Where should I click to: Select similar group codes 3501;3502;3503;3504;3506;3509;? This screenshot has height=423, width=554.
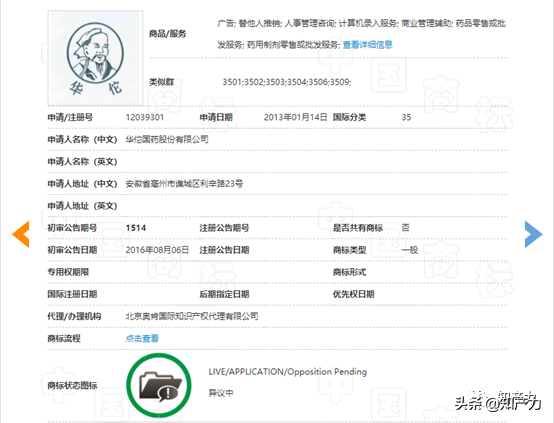coord(287,82)
